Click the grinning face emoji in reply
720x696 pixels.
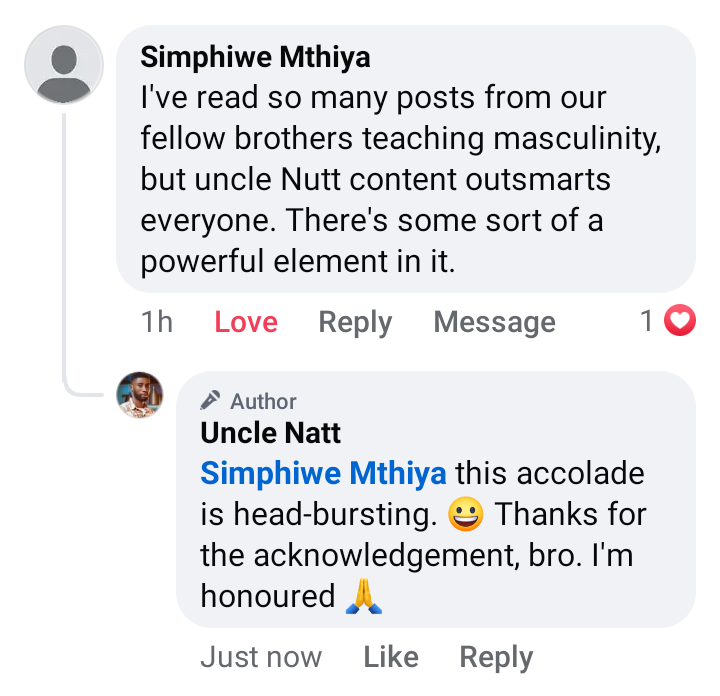tap(466, 514)
